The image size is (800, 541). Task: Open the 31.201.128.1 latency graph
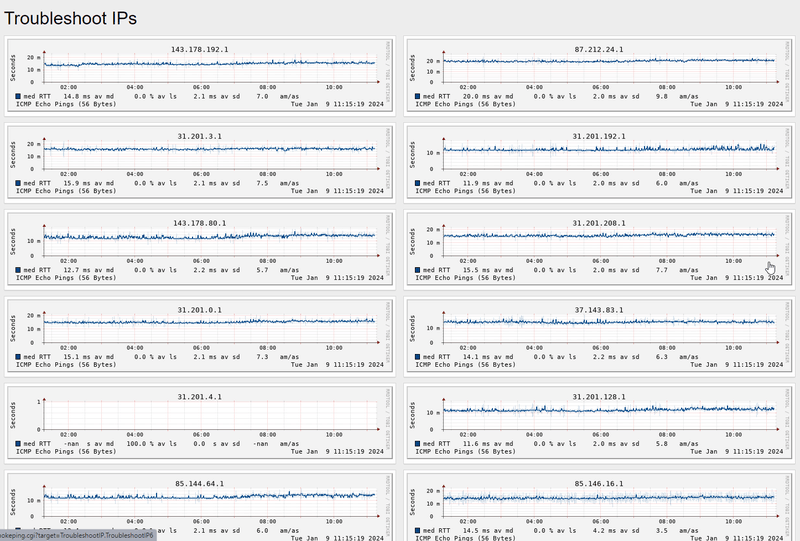click(x=599, y=423)
